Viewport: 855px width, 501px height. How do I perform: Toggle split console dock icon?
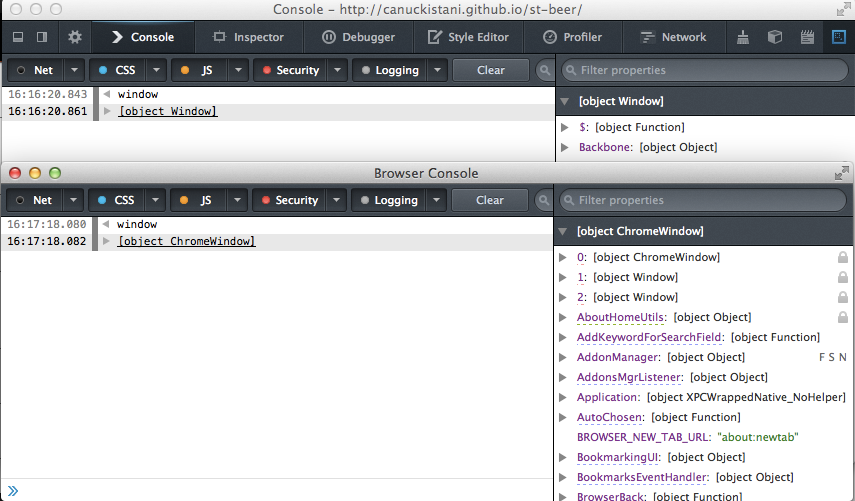coord(17,37)
